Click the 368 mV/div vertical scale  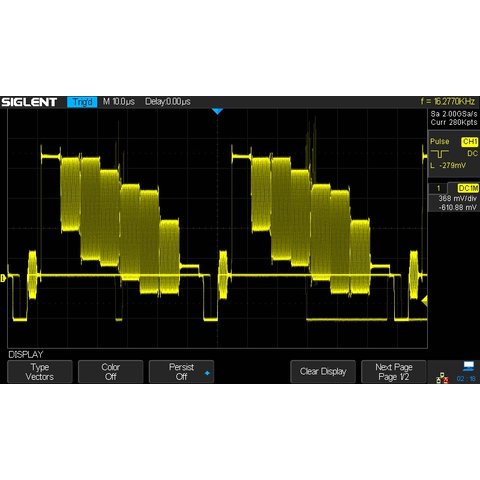[458, 198]
